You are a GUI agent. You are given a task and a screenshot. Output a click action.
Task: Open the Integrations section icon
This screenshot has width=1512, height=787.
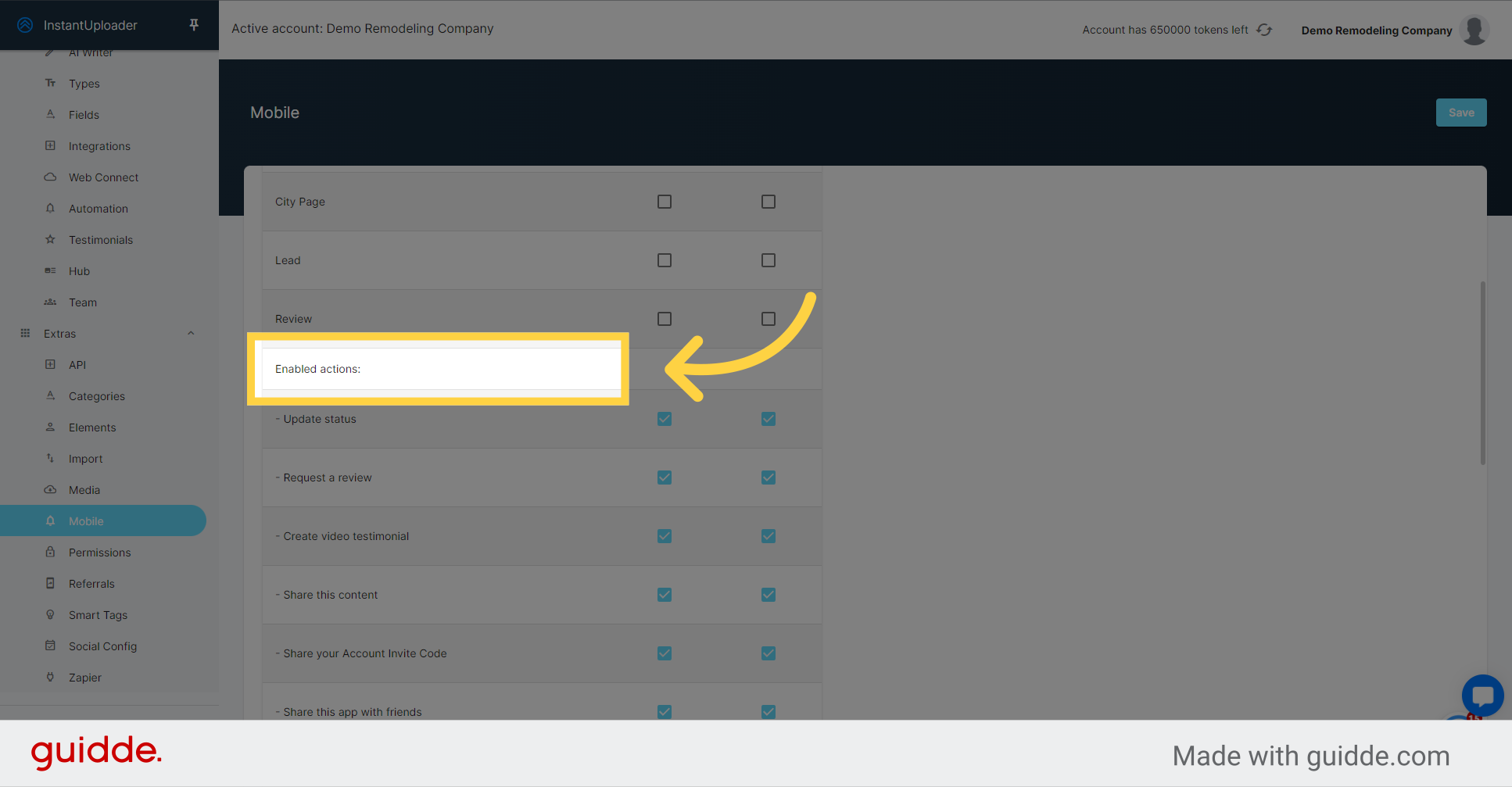pos(50,145)
